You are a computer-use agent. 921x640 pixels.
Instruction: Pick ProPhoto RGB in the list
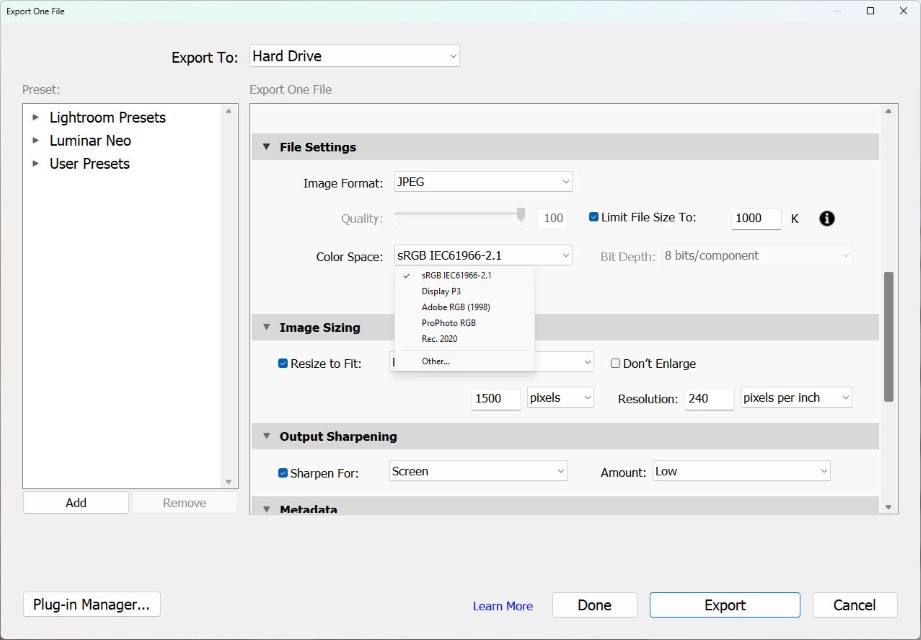(x=448, y=323)
